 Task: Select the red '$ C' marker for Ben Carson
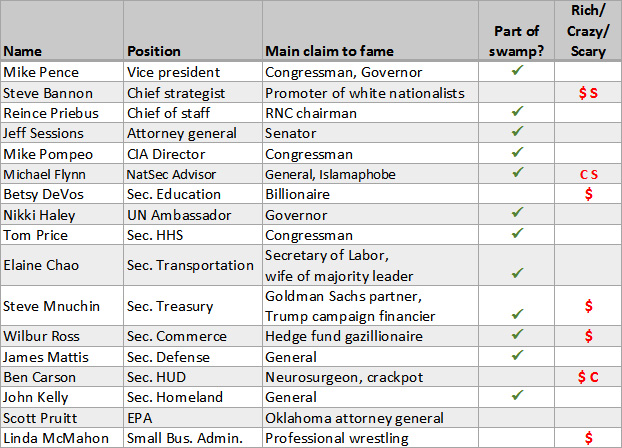pos(588,377)
